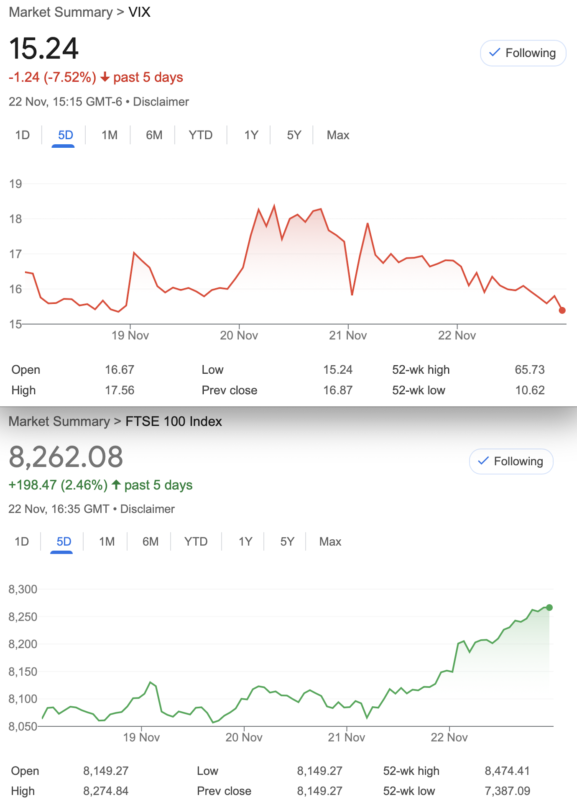Open the Disclaimer link under FTSE 100
Screen dimensions: 577x800
coord(147,509)
